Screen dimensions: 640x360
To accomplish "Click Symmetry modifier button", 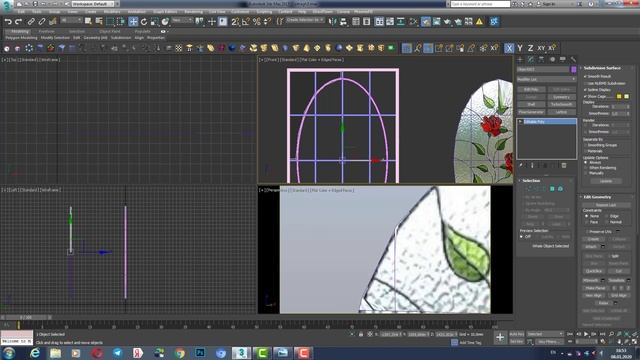I will tap(561, 97).
